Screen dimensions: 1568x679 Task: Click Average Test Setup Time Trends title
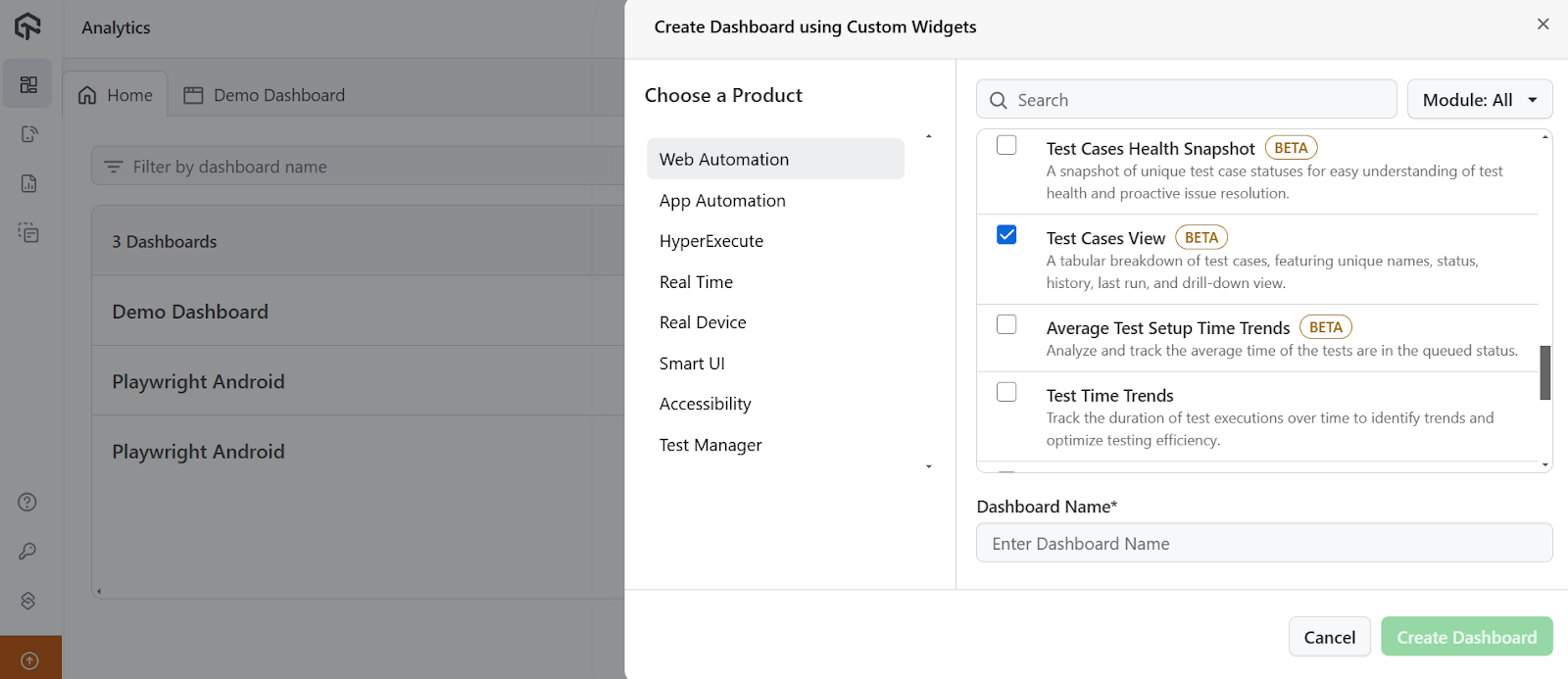(1168, 328)
